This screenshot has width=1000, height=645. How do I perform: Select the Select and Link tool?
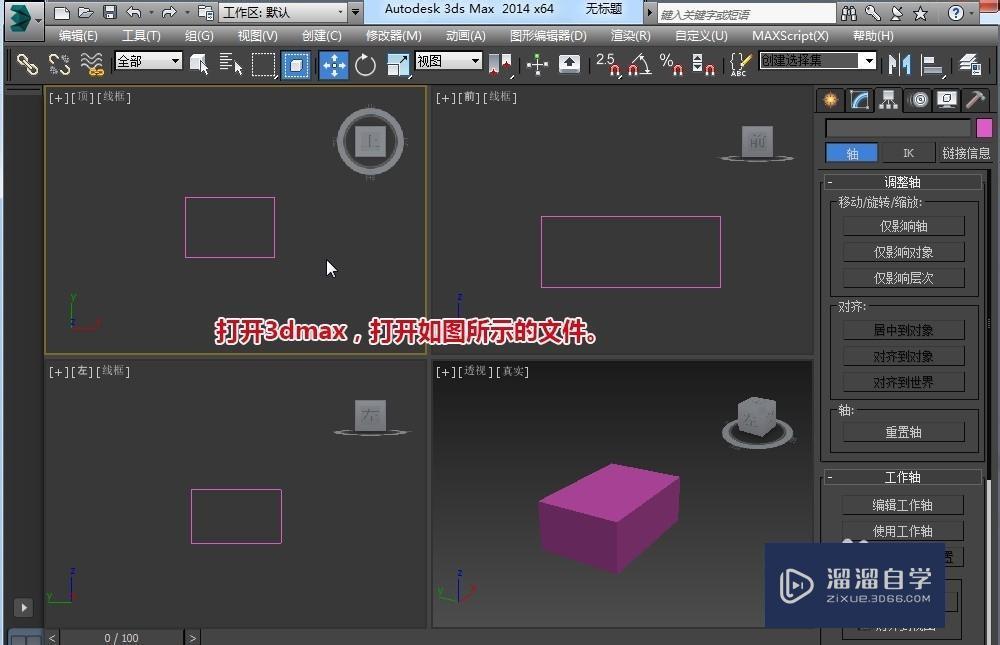(26, 64)
